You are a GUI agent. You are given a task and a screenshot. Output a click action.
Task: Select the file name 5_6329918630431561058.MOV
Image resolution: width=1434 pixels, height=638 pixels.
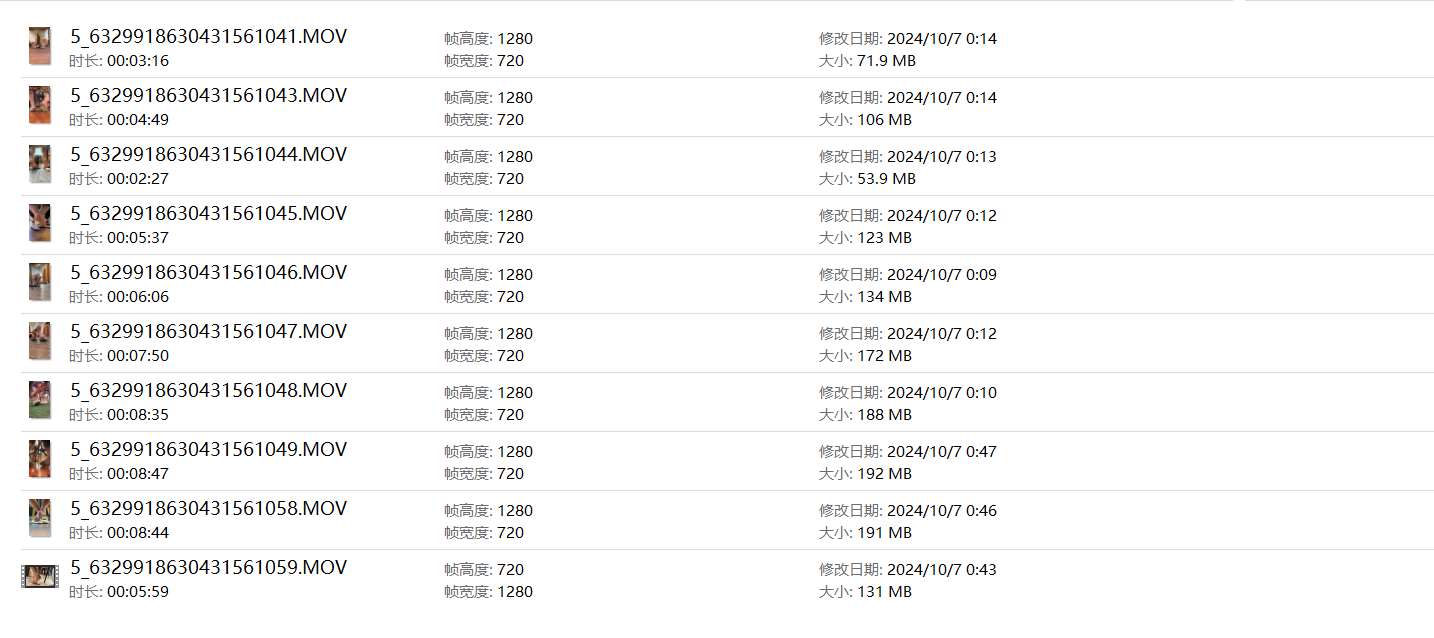click(x=208, y=509)
